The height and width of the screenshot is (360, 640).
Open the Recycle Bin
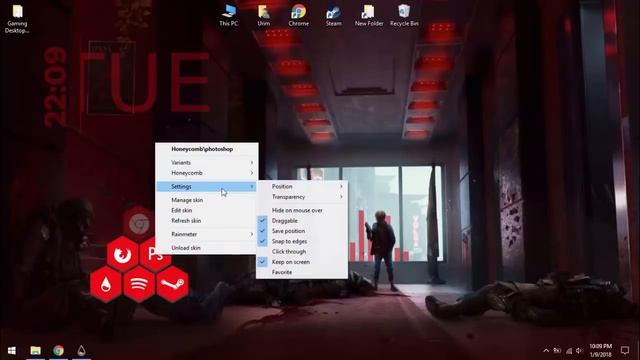point(404,16)
